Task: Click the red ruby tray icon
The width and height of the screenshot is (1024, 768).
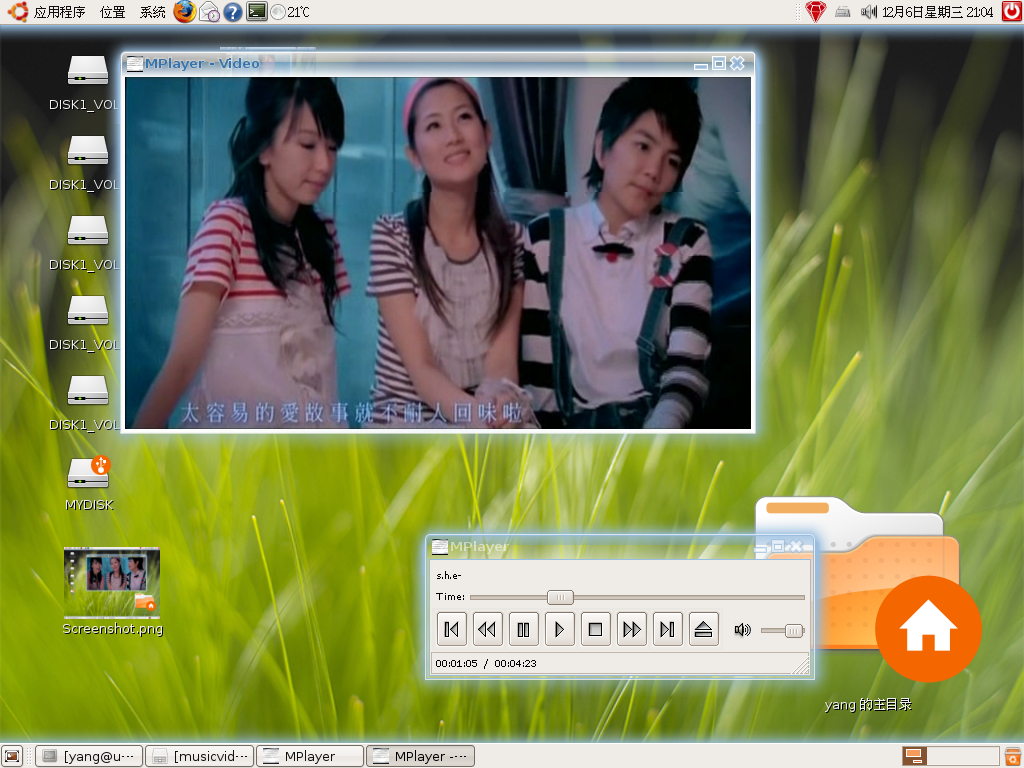Action: pyautogui.click(x=815, y=11)
